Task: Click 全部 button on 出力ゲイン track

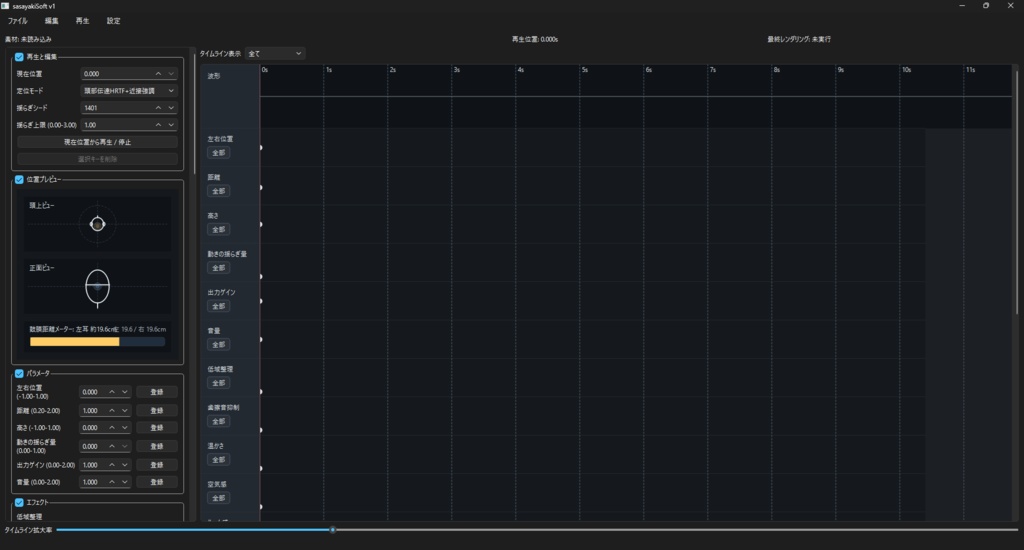Action: (218, 306)
